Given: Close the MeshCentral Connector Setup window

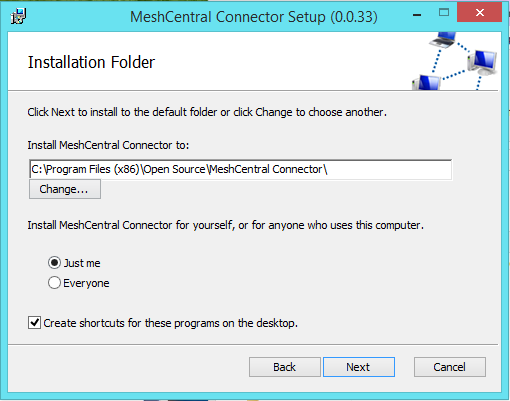Looking at the screenshot, I should 480,13.
